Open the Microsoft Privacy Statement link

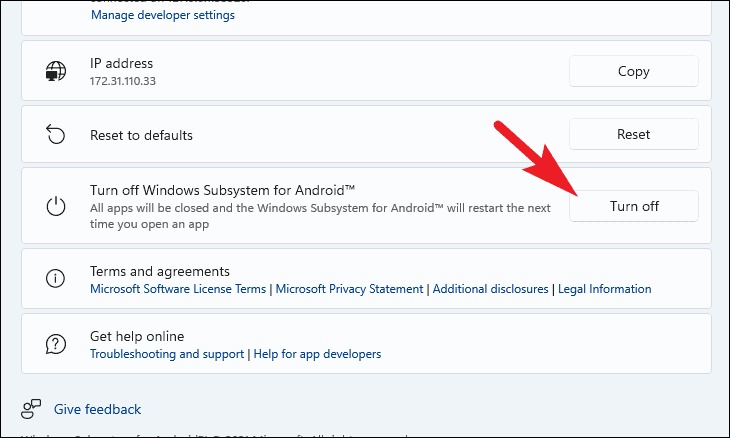349,289
